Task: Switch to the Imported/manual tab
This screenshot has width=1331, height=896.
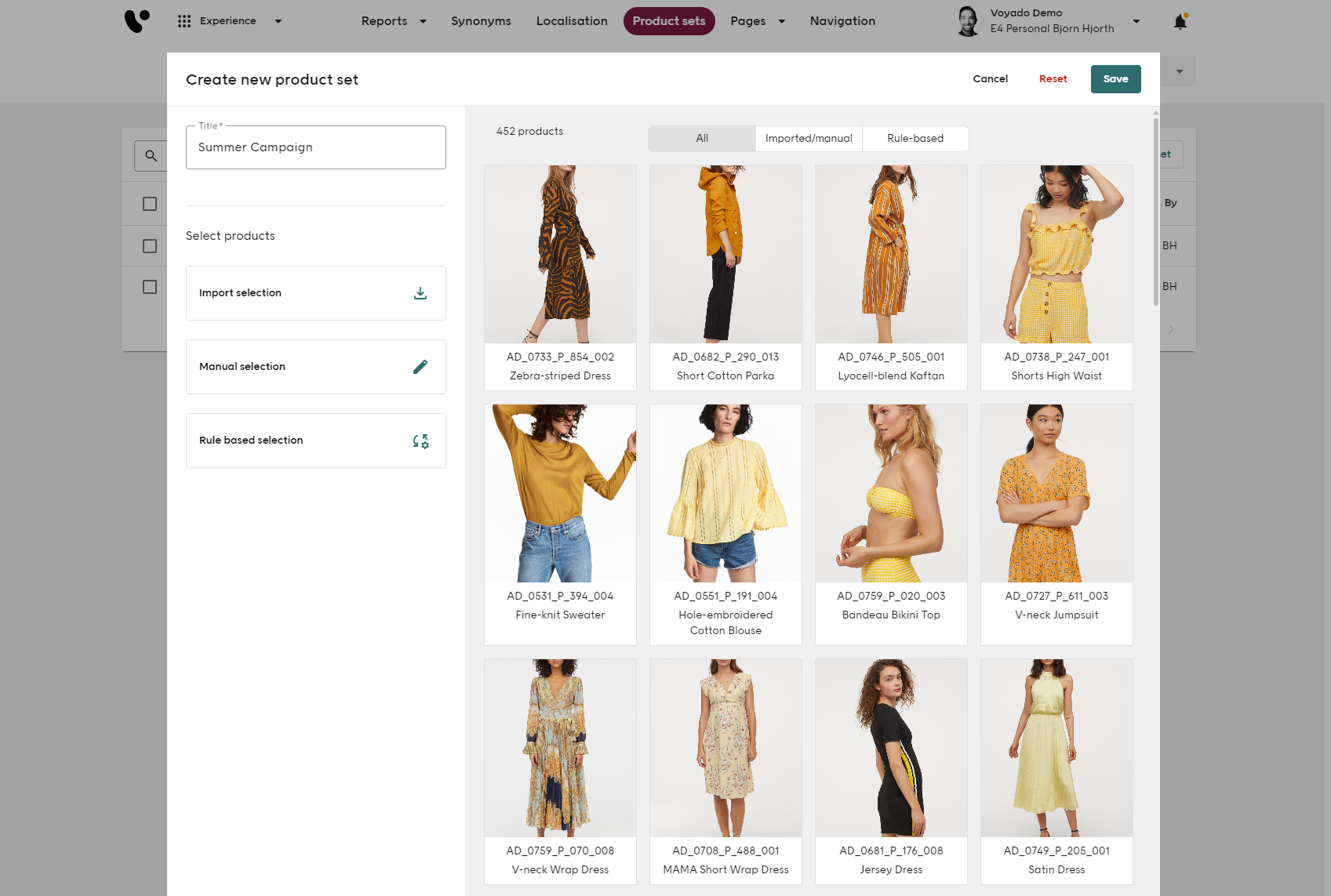Action: [x=809, y=139]
